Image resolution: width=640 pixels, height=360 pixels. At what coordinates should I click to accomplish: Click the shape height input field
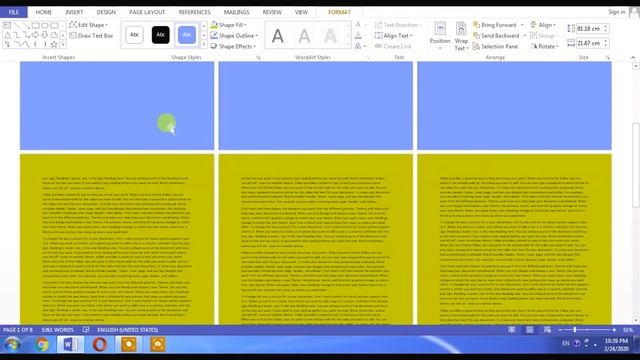589,29
